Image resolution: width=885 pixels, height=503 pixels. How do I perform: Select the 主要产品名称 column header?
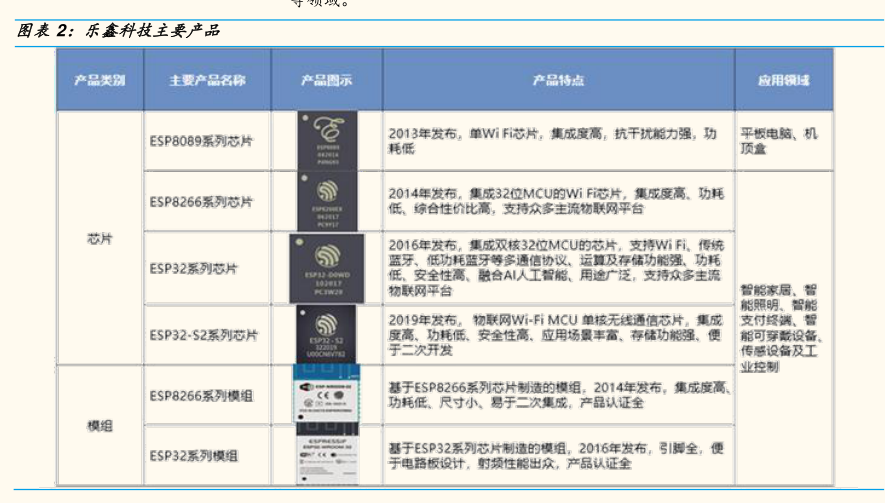207,80
